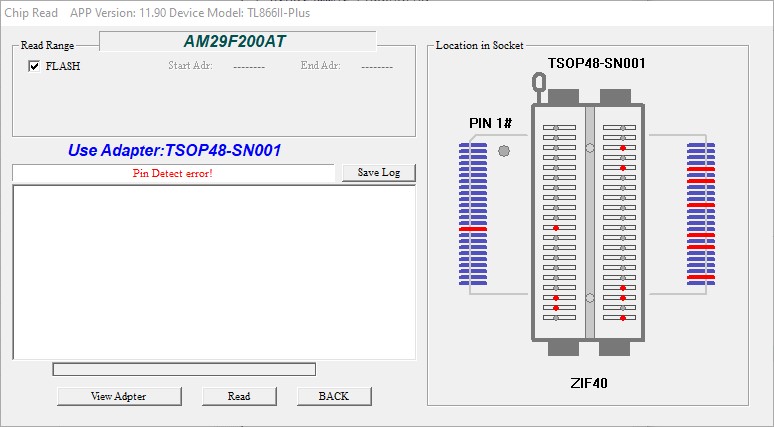Select the Pin Detect error! status field
This screenshot has height=427, width=774.
pos(173,173)
